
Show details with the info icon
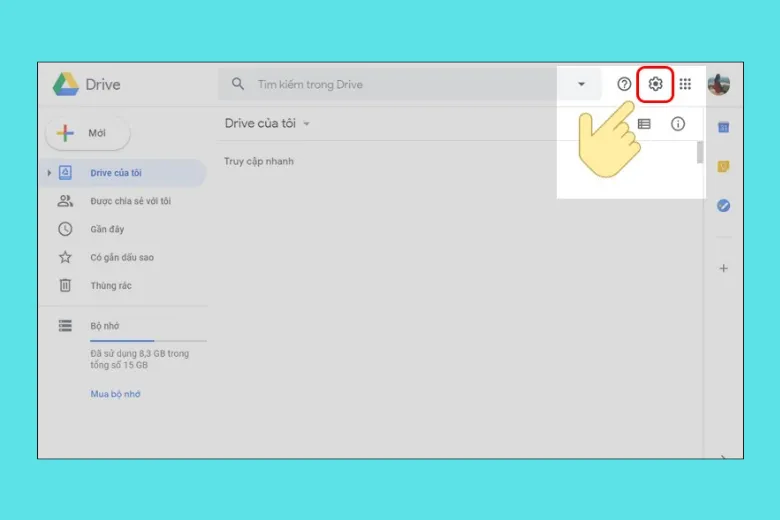tap(678, 124)
